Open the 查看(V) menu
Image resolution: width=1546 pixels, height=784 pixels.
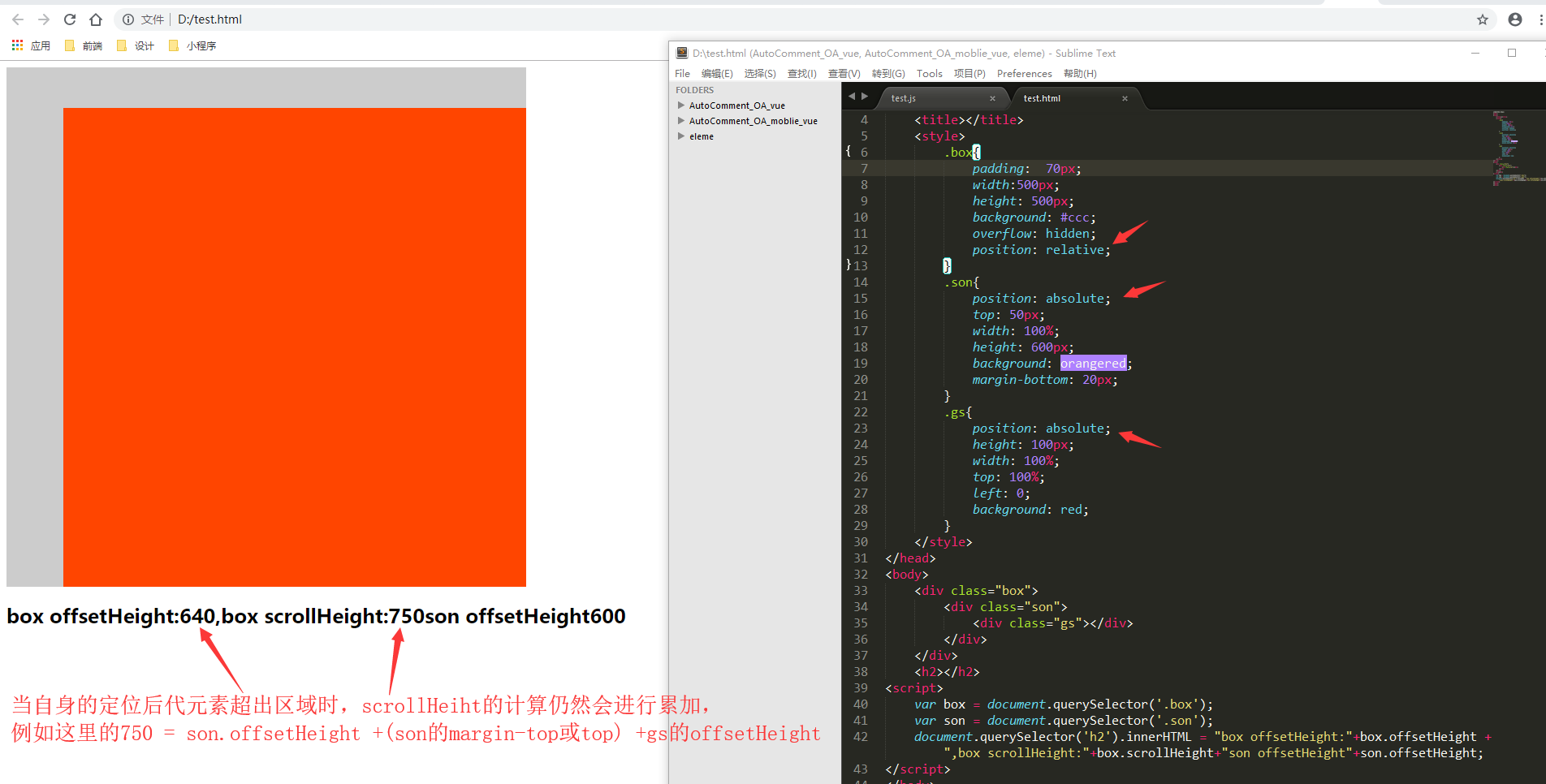(844, 74)
